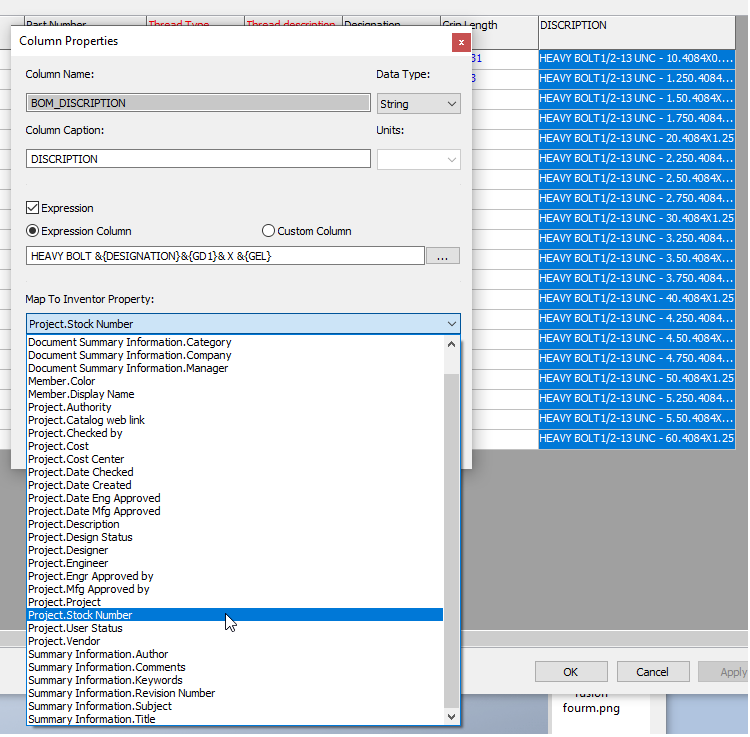Choose Project.Design Status property

(235, 537)
